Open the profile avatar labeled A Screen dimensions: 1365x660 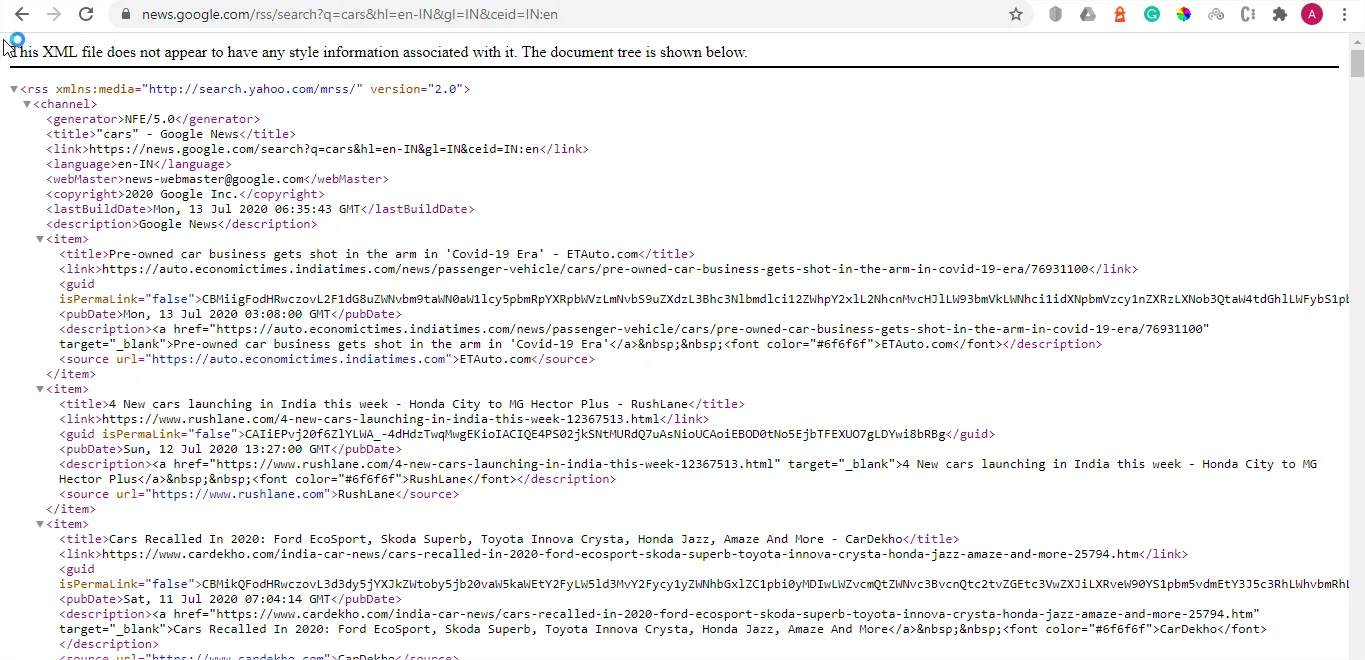1312,14
